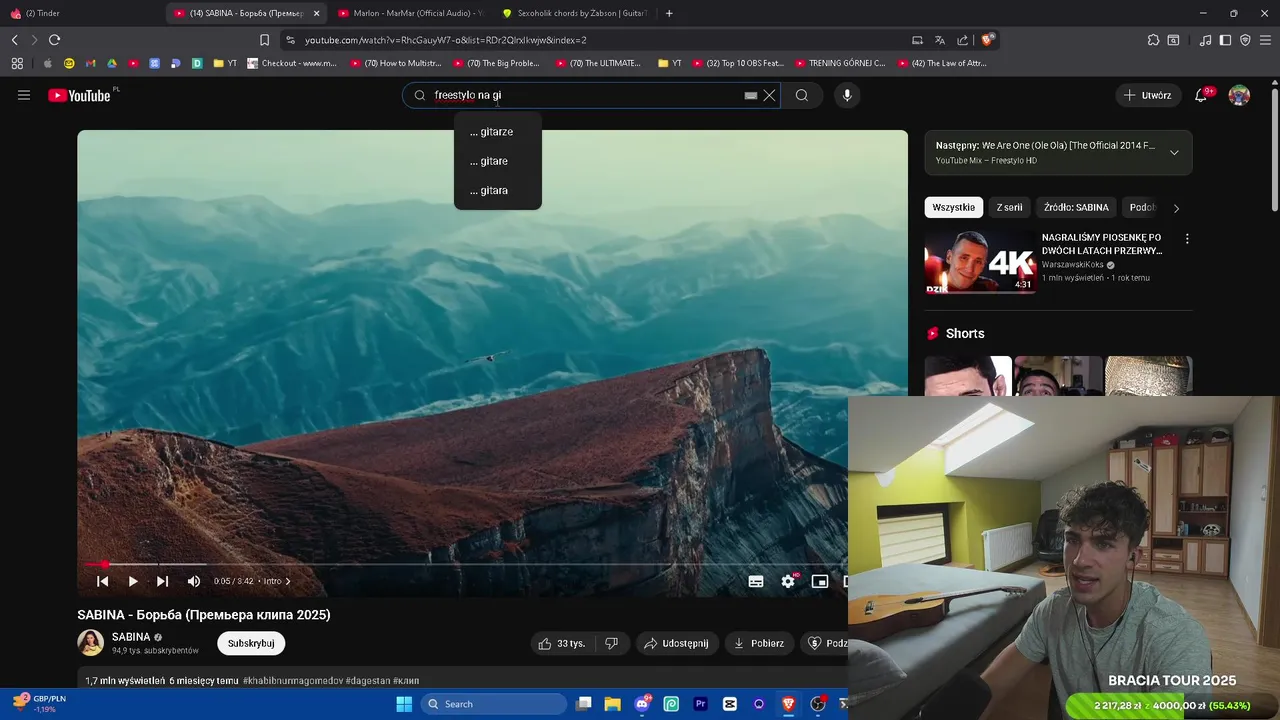Click the Utwórz create button
Image resolution: width=1280 pixels, height=720 pixels.
click(x=1147, y=95)
